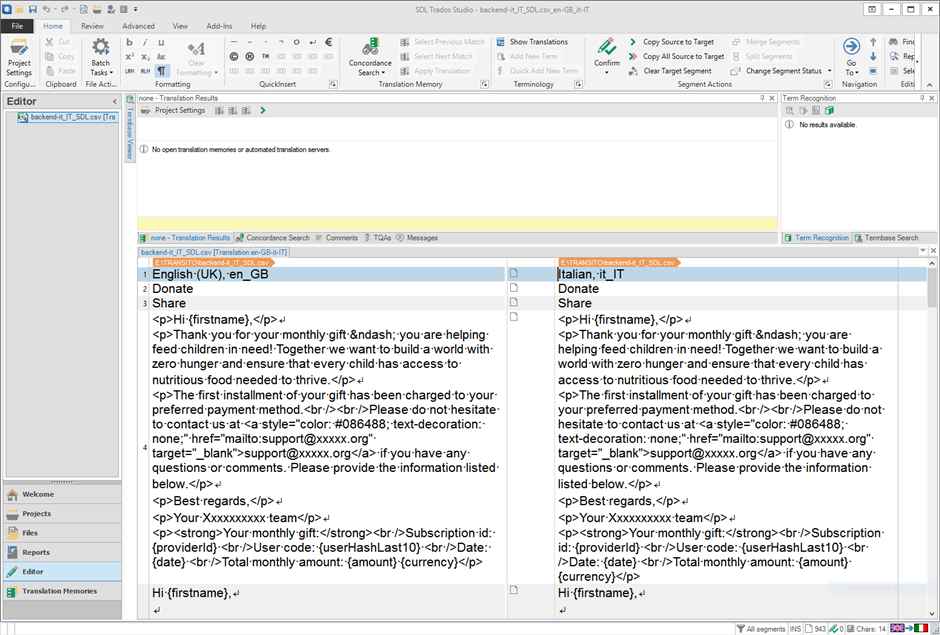Open the Add-Ins ribbon tab

point(219,26)
